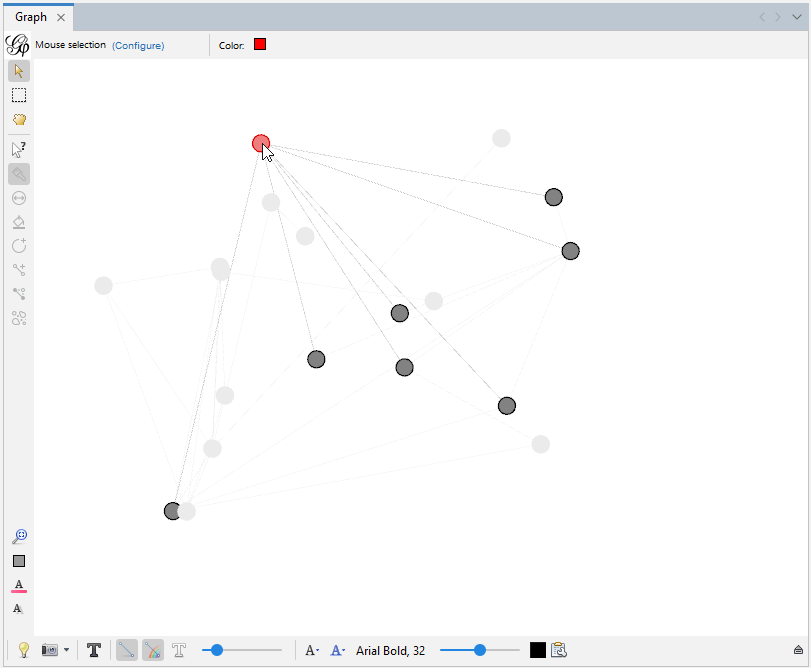Decrease font size with the A- button
Viewport: 811px width, 668px height.
click(x=311, y=650)
